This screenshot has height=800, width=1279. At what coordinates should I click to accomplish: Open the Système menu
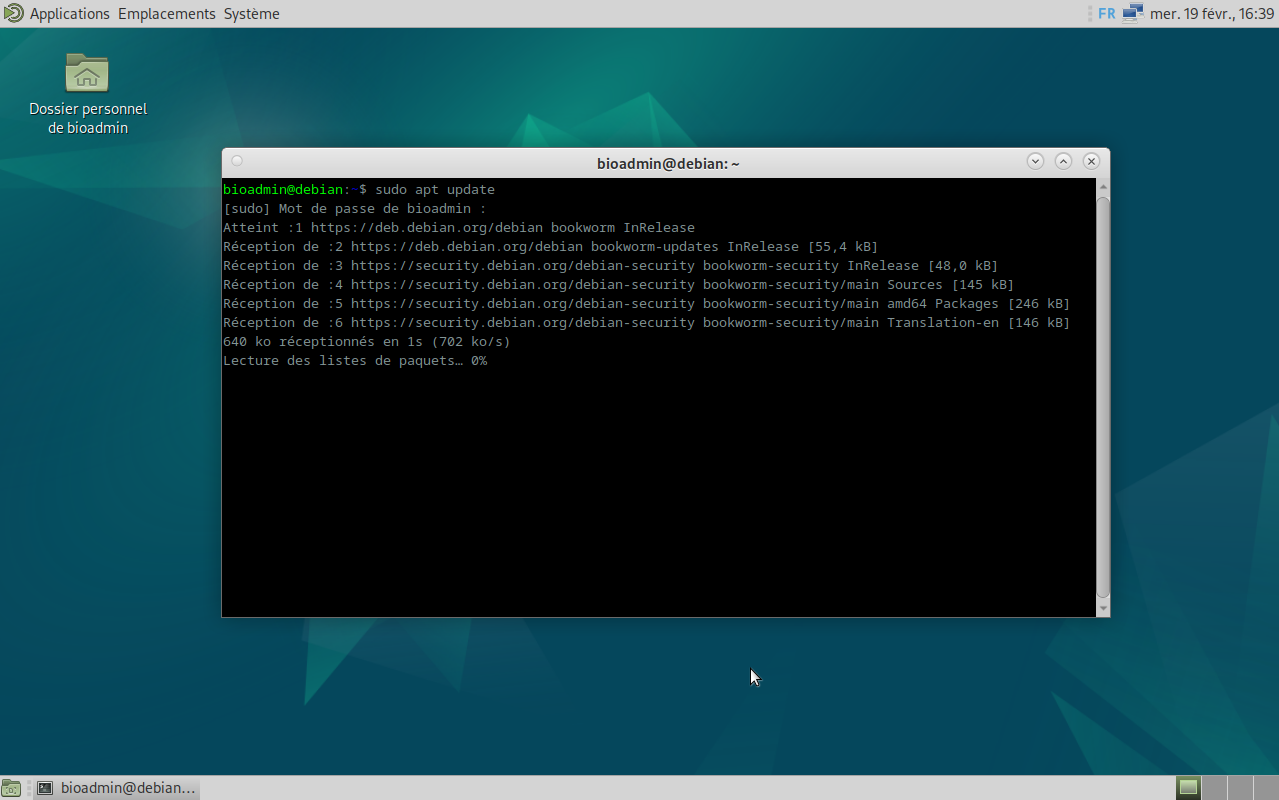point(251,14)
